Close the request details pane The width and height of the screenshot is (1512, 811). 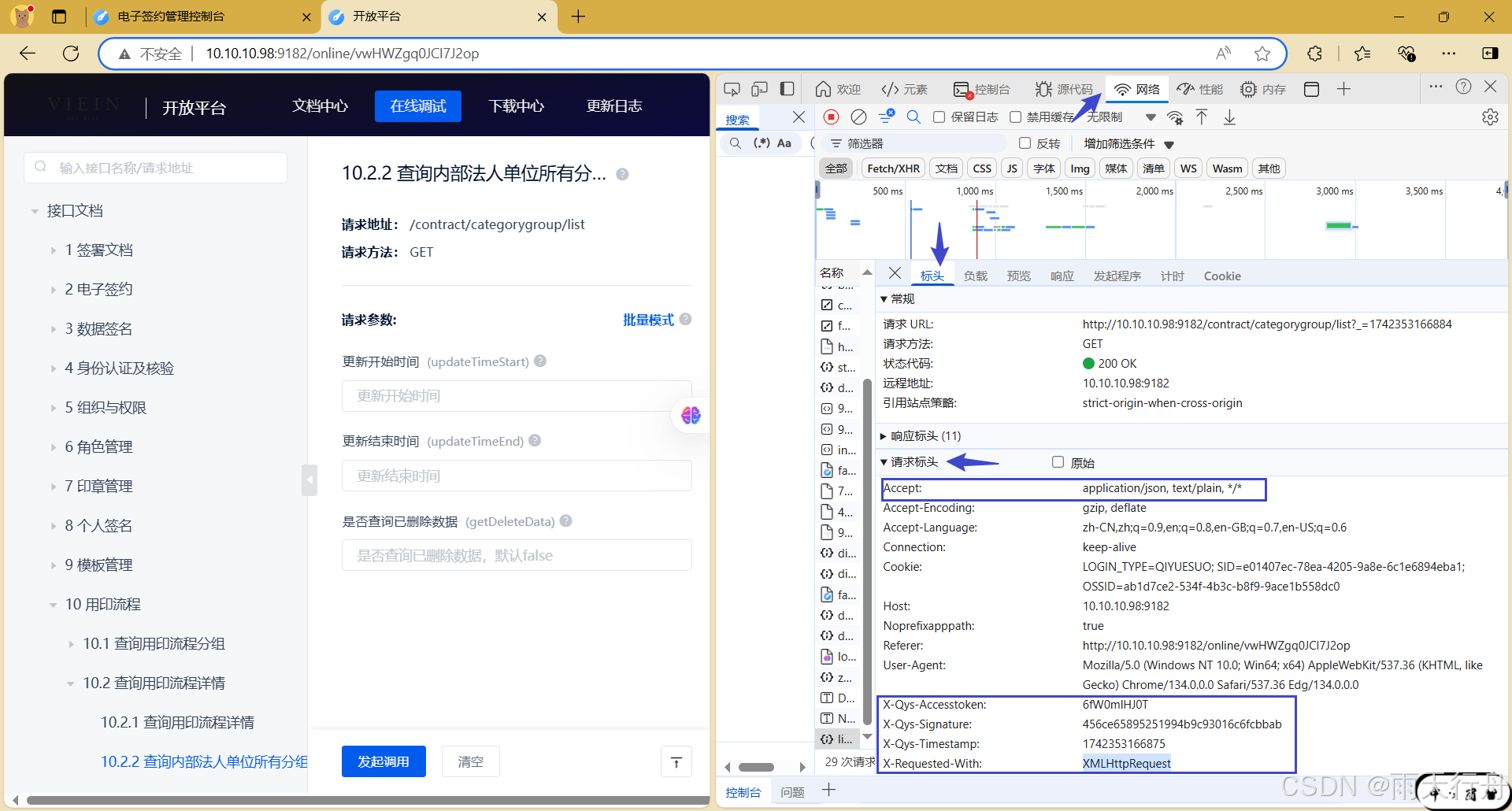click(x=895, y=273)
